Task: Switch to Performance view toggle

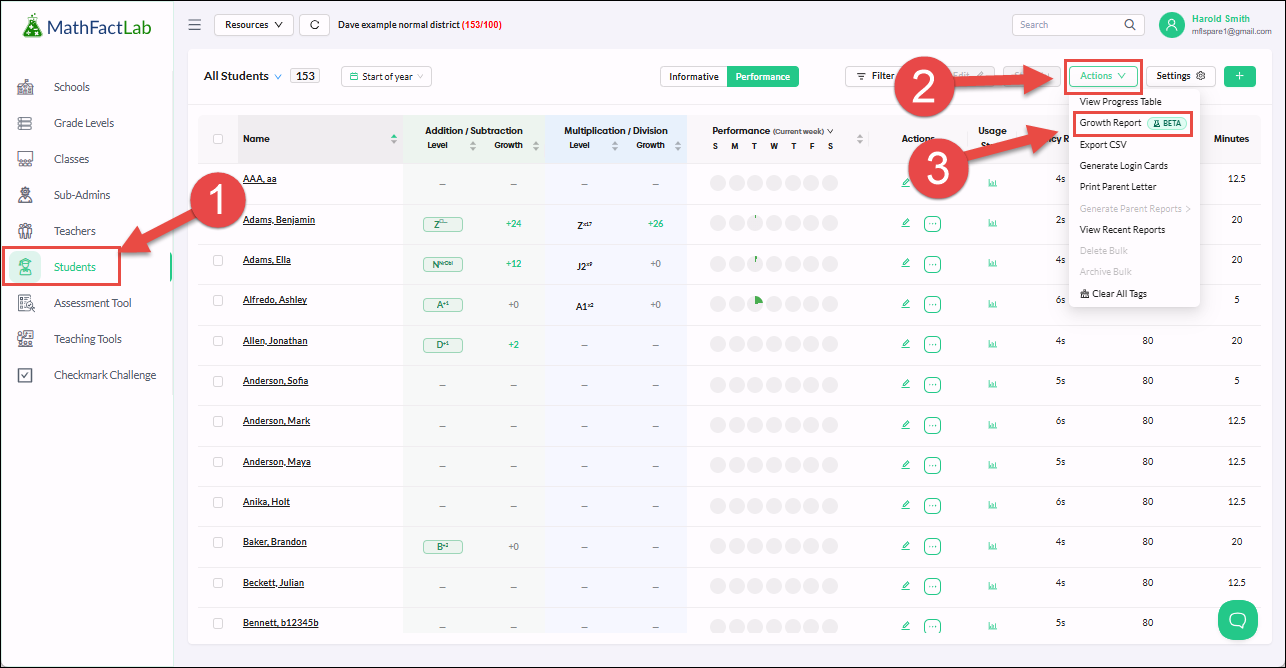Action: (x=763, y=76)
